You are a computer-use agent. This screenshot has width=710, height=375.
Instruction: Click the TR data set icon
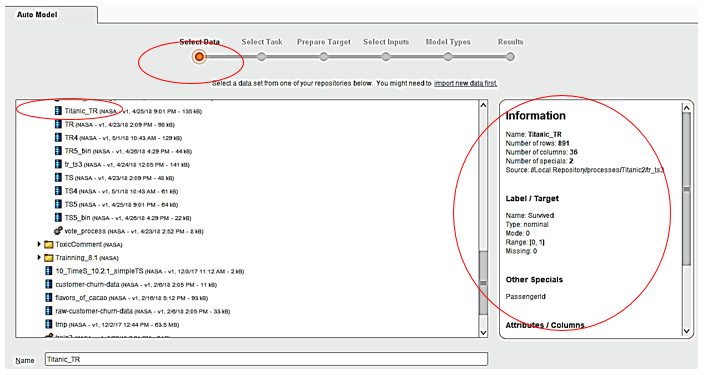pos(58,124)
